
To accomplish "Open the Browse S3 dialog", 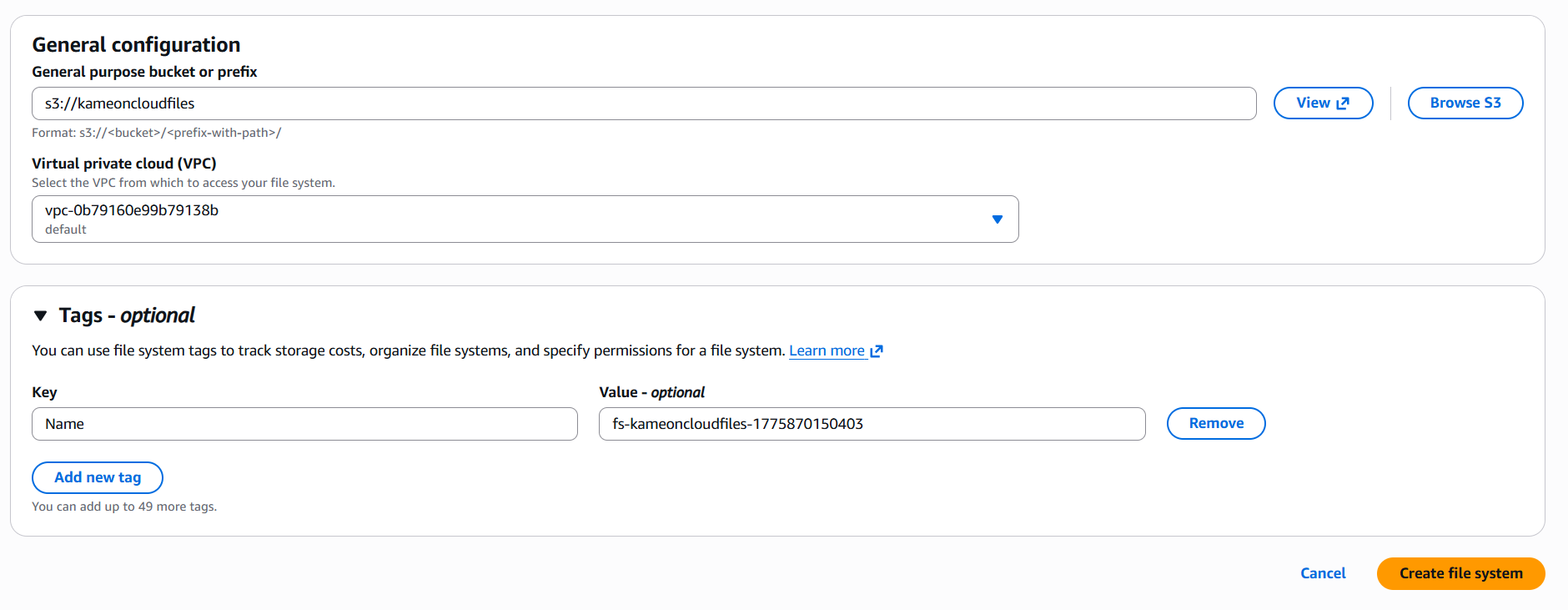I will [x=1465, y=103].
